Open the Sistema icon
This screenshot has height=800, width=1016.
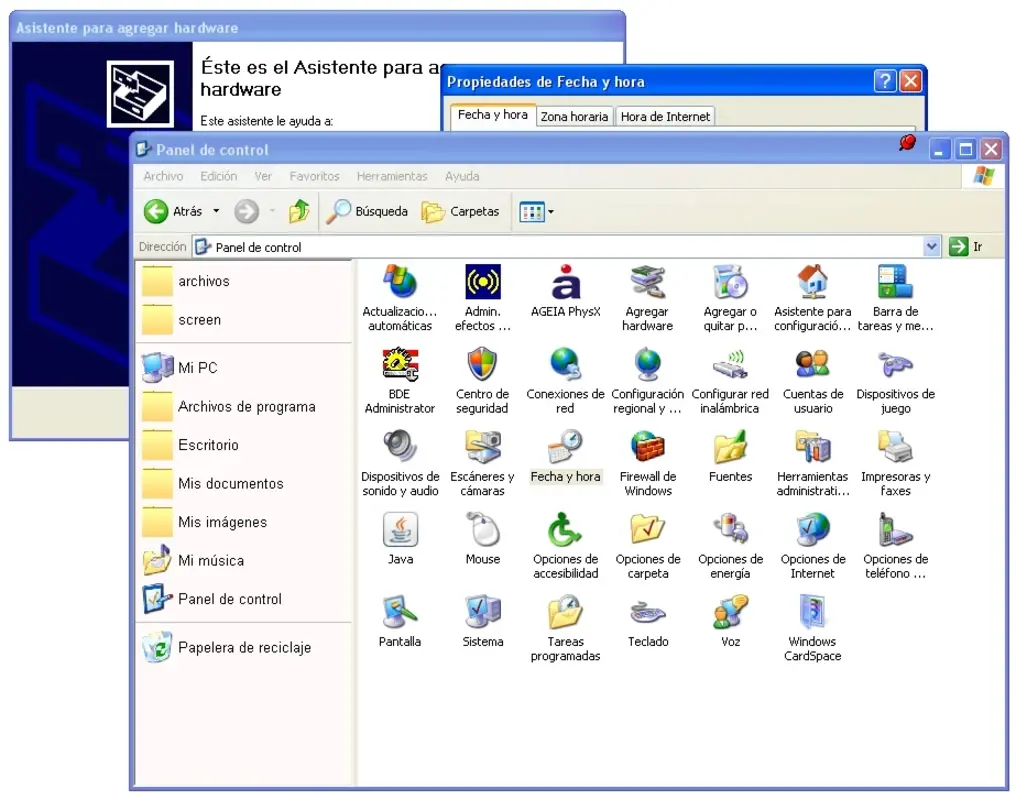click(x=482, y=615)
